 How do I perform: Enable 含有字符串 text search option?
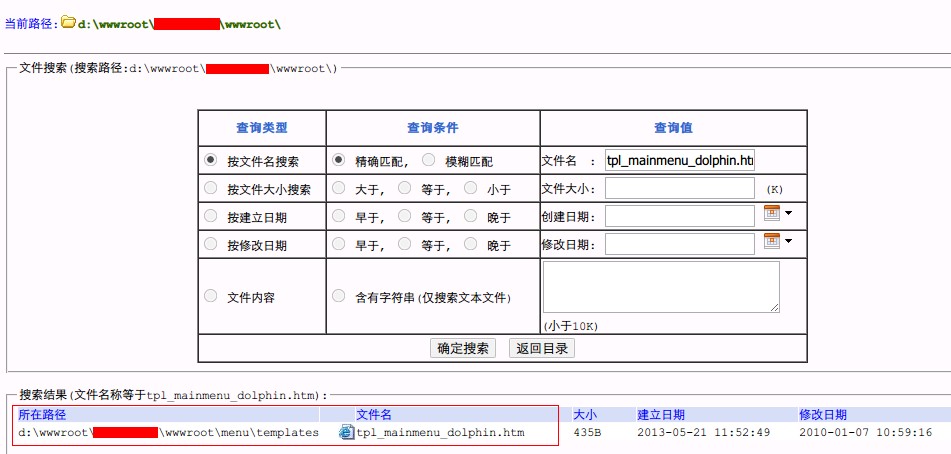[x=339, y=296]
